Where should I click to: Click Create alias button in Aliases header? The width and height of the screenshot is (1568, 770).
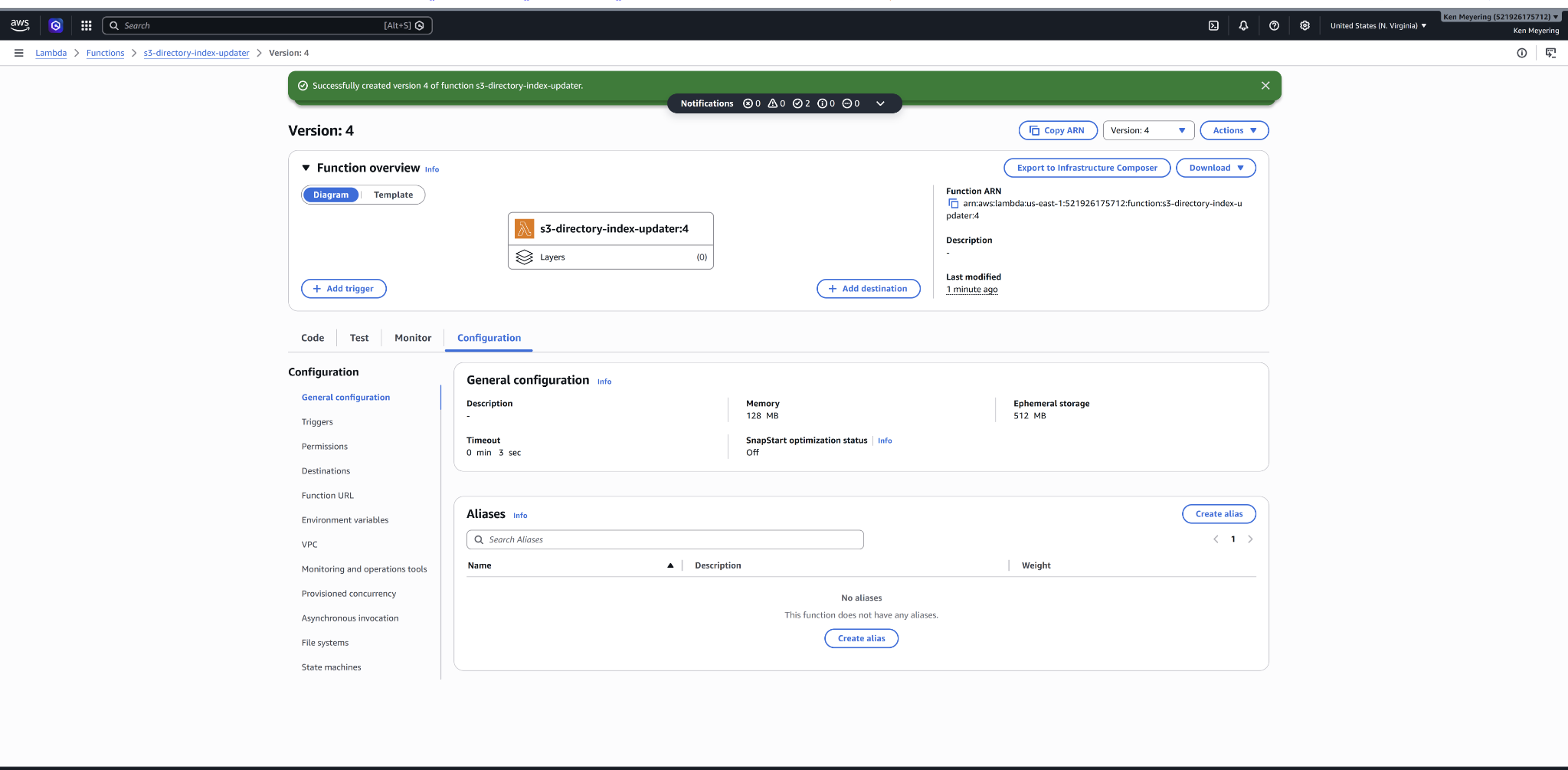coord(1219,514)
